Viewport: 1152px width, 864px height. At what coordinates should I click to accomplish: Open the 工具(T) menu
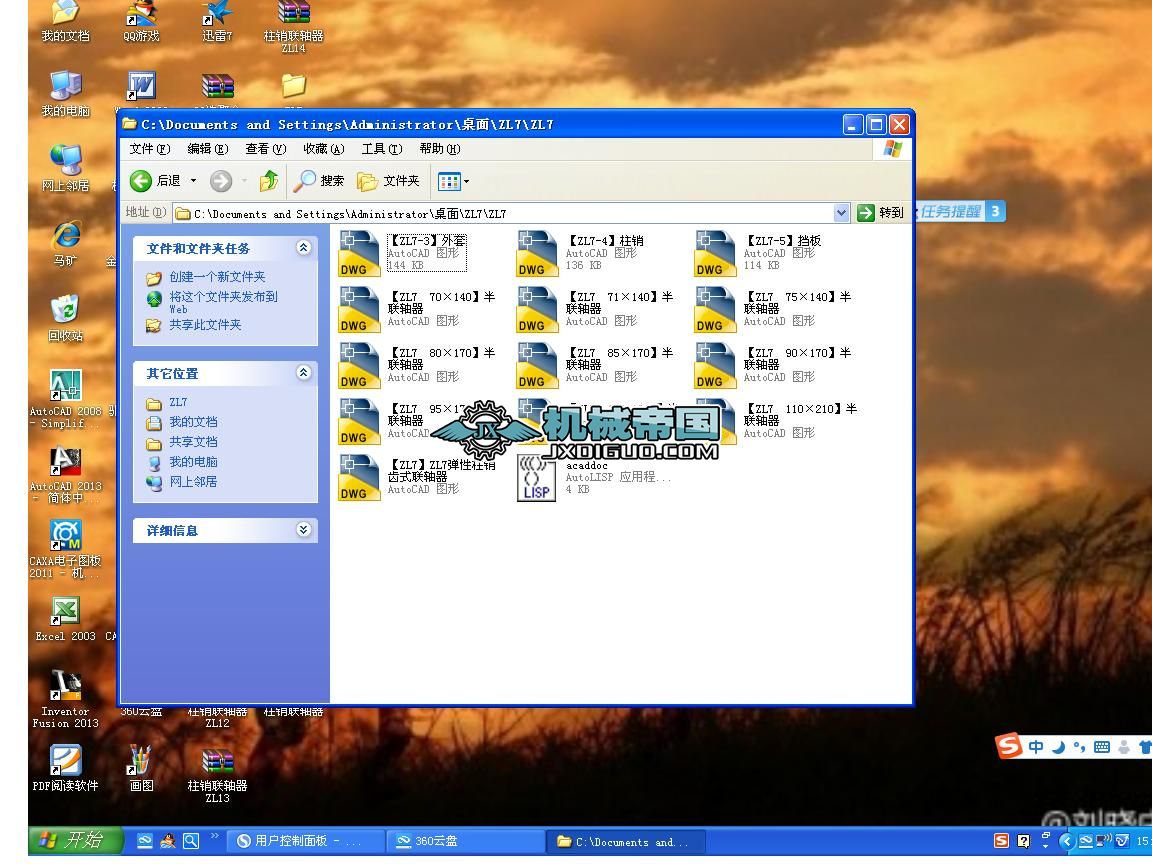point(382,149)
